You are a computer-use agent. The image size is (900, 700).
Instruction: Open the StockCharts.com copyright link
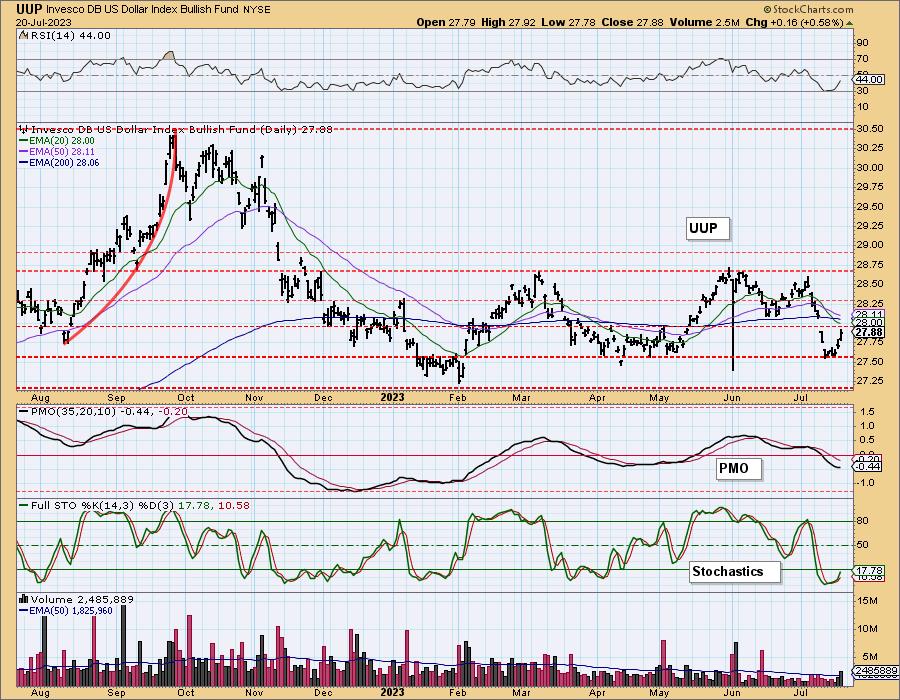coord(808,9)
